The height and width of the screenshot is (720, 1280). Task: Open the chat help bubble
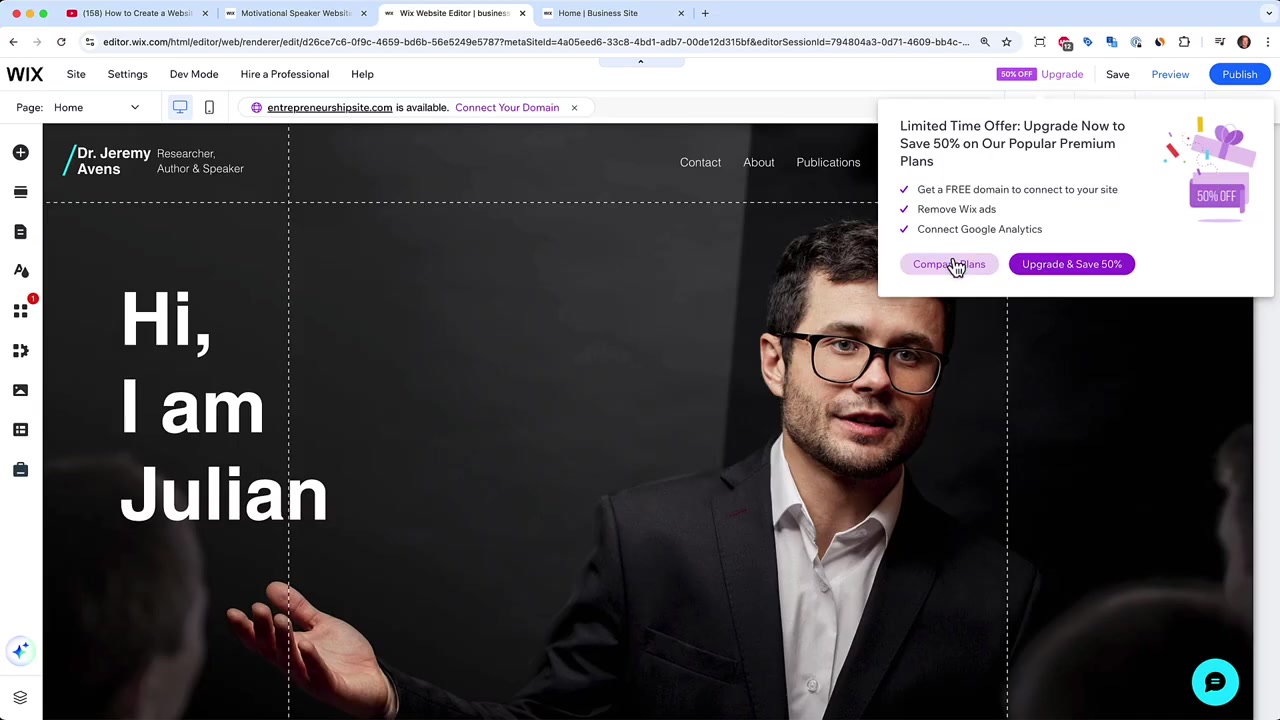[1215, 683]
